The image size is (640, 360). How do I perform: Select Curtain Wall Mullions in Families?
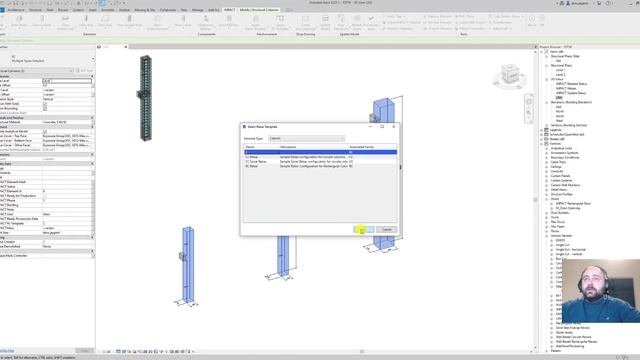(565, 185)
